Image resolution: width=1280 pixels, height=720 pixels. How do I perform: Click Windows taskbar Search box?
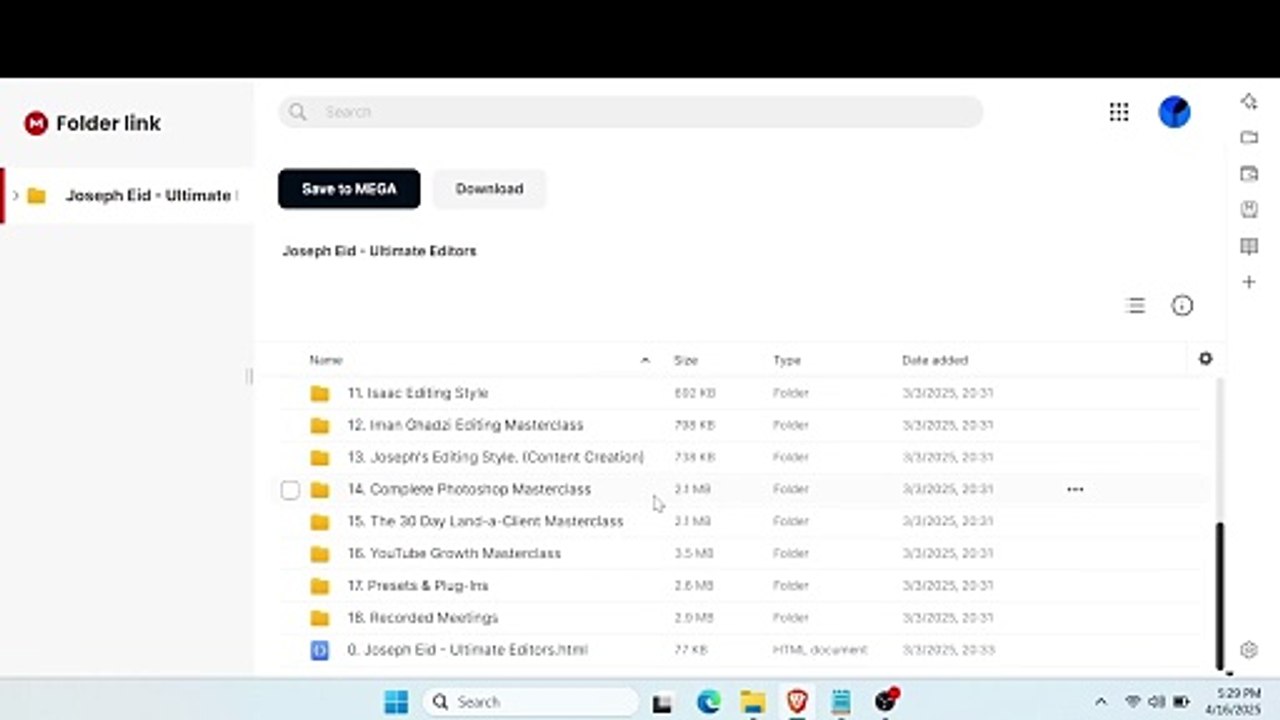click(x=531, y=702)
